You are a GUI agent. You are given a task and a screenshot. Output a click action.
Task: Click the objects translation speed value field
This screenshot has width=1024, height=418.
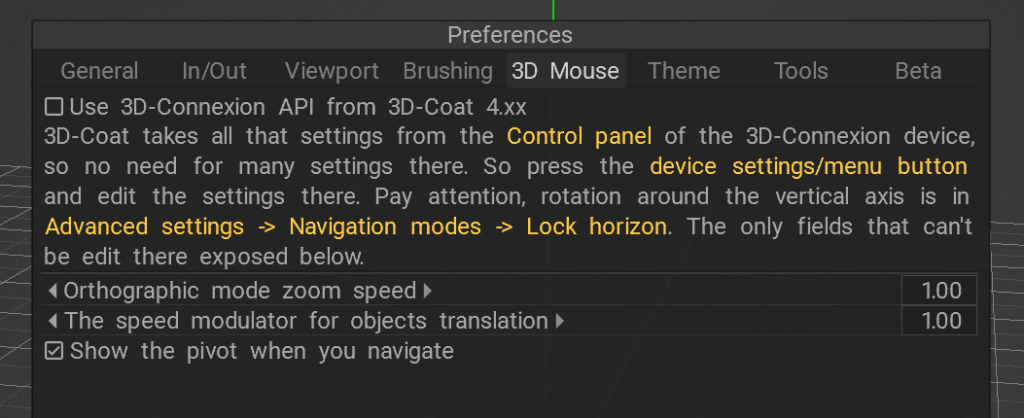pyautogui.click(x=939, y=321)
